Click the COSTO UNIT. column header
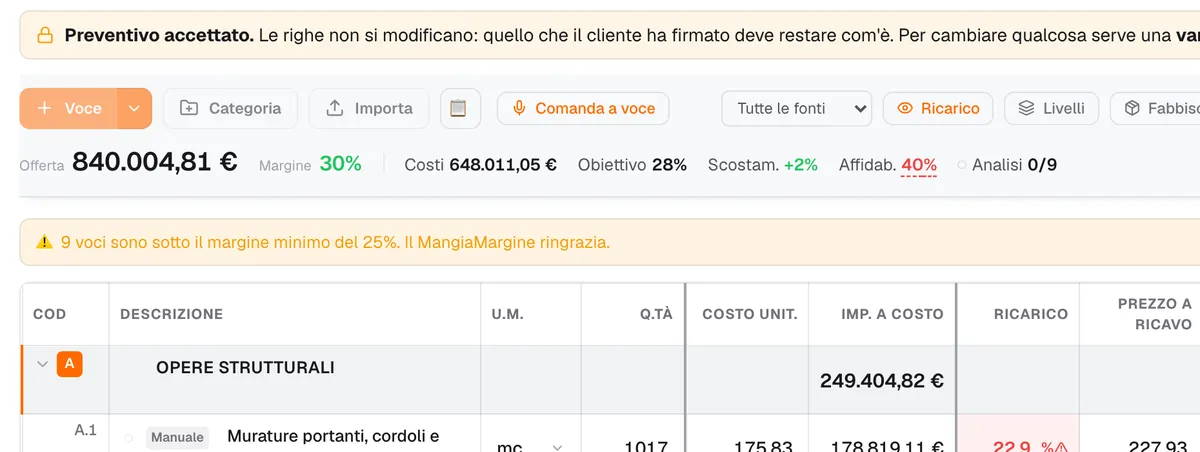Image resolution: width=1200 pixels, height=452 pixels. point(750,314)
